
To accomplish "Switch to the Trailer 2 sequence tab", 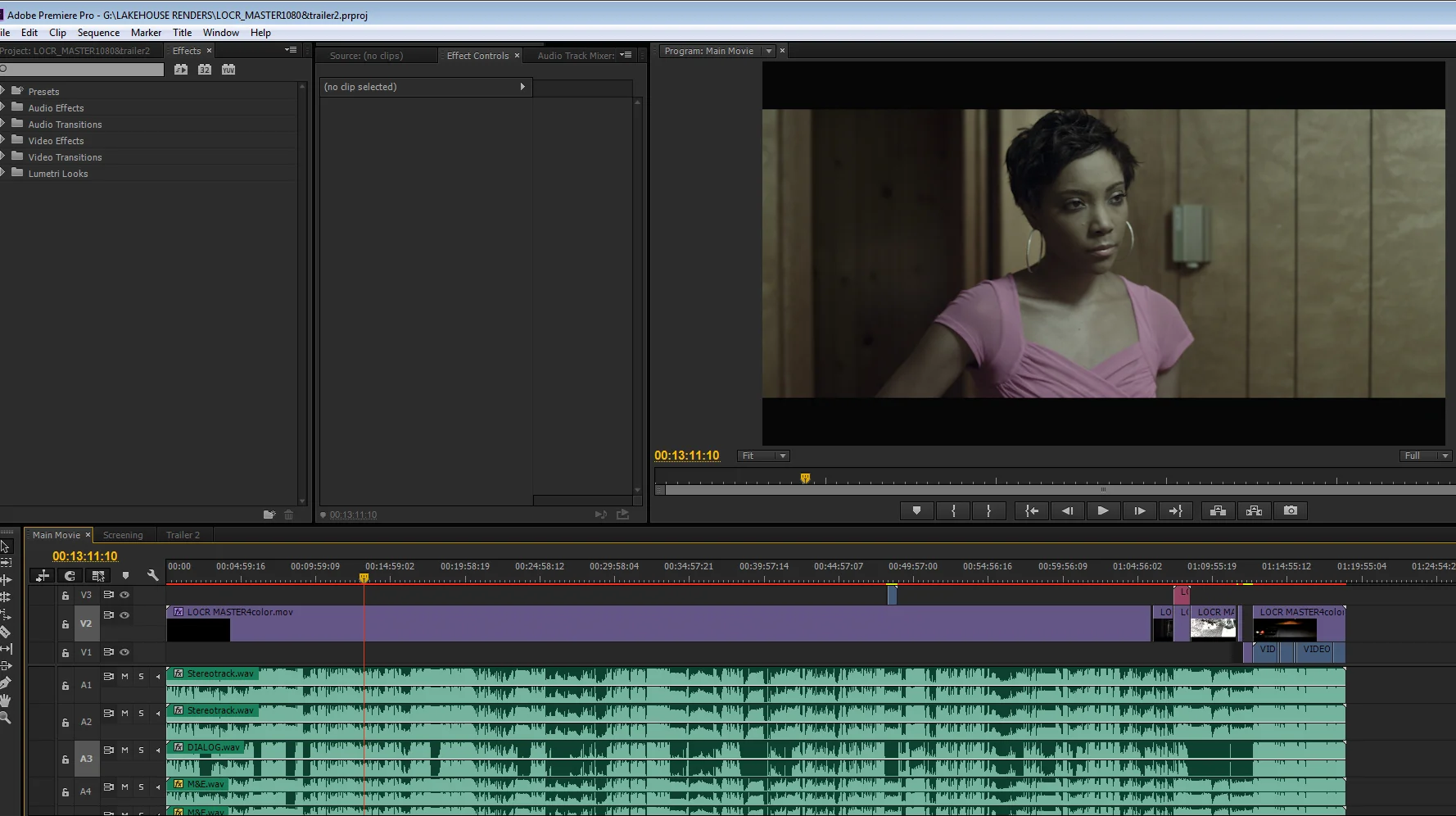I will [x=183, y=535].
